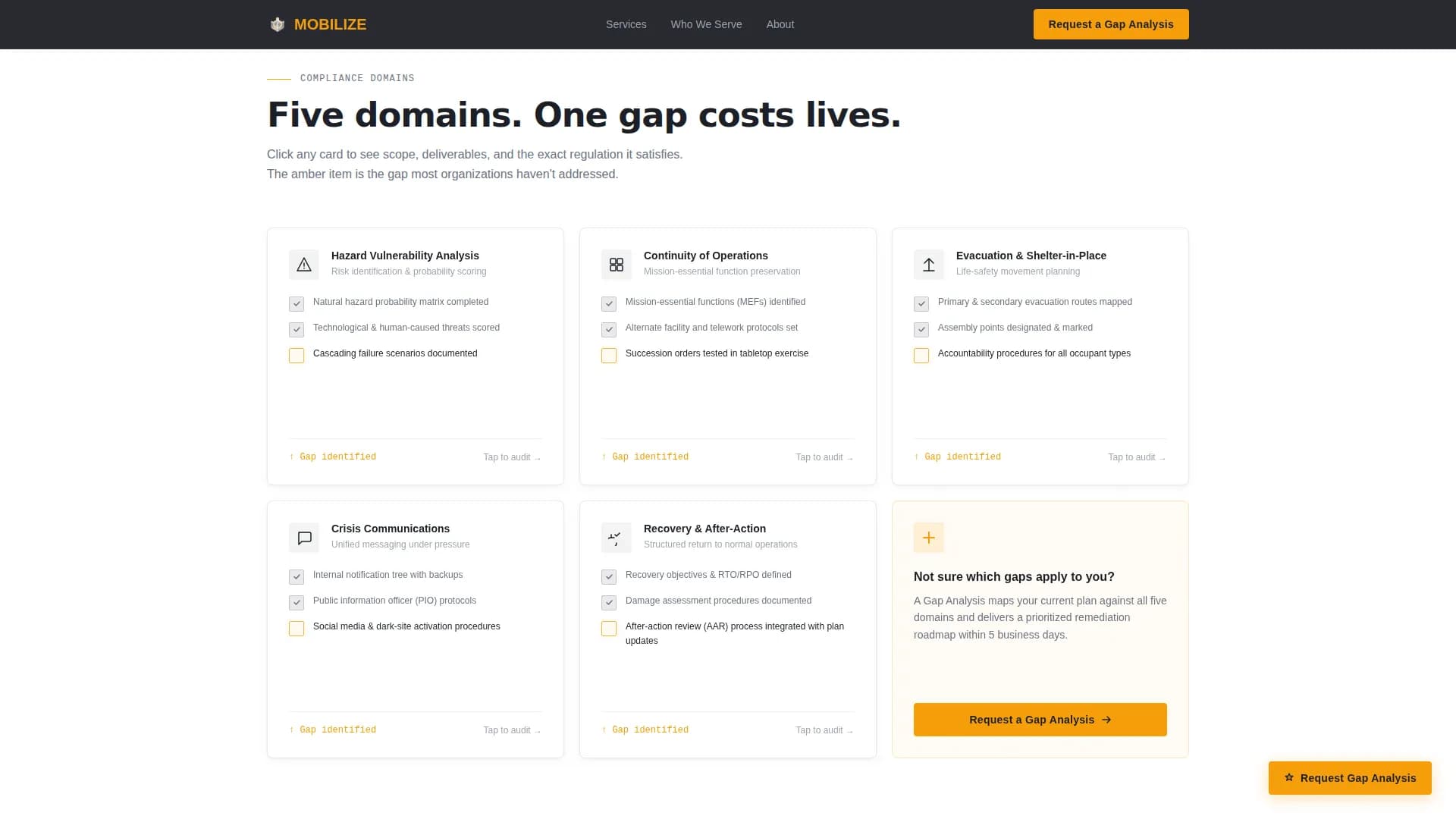Click the Mobilize shield logo icon
Viewport: 1456px width, 819px height.
(278, 24)
